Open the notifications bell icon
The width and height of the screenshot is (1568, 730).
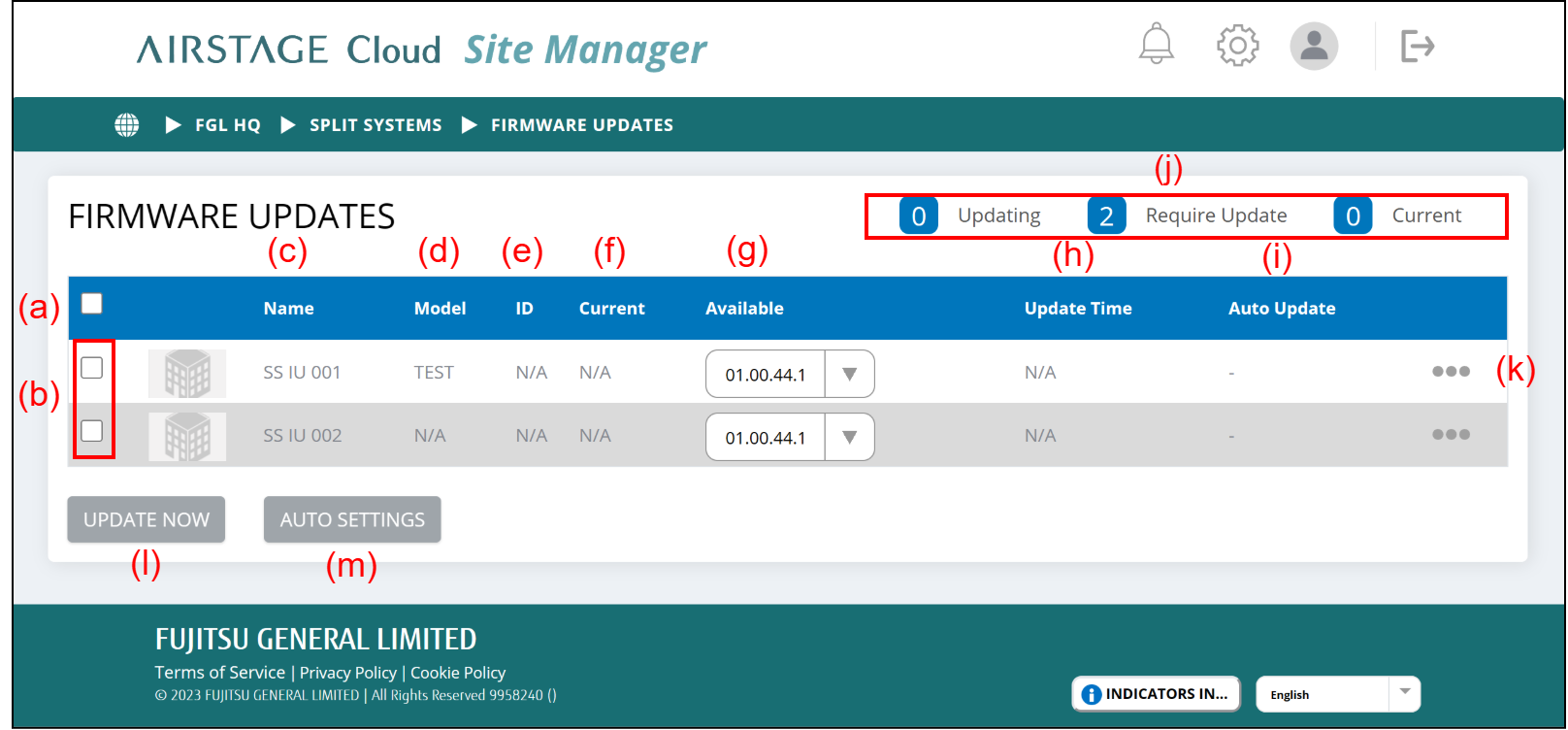tap(1156, 45)
